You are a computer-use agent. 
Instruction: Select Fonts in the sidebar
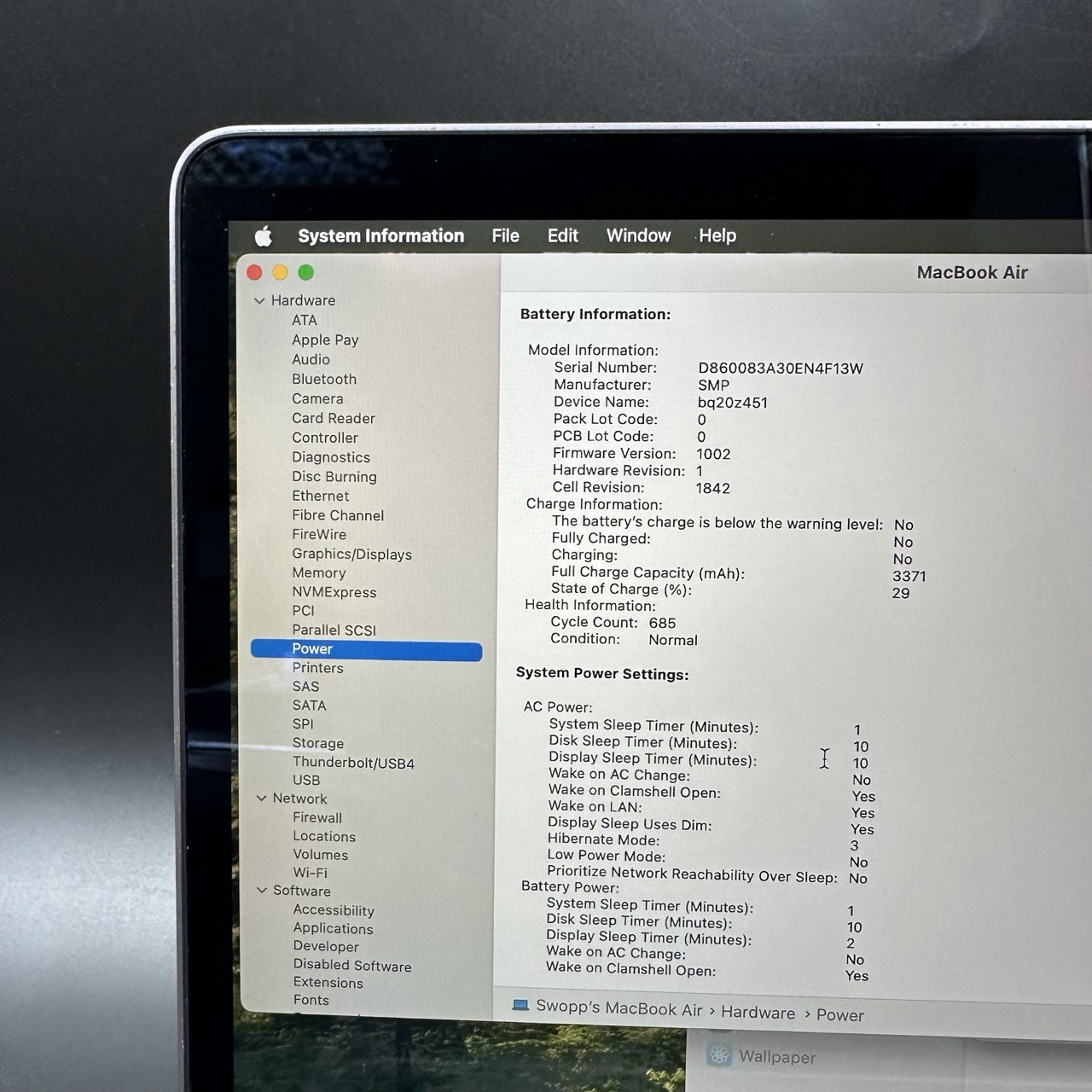[x=311, y=1000]
